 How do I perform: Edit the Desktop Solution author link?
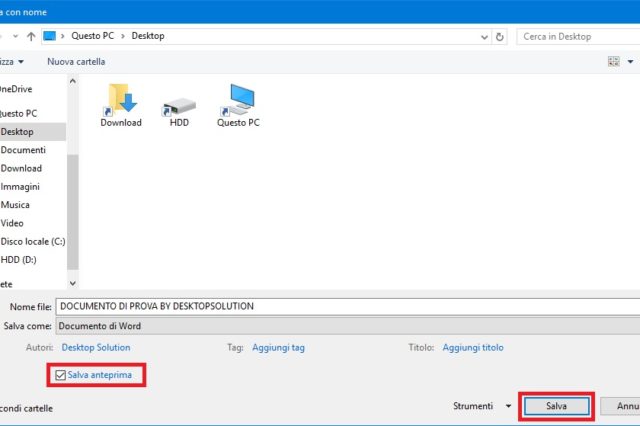[x=96, y=348]
